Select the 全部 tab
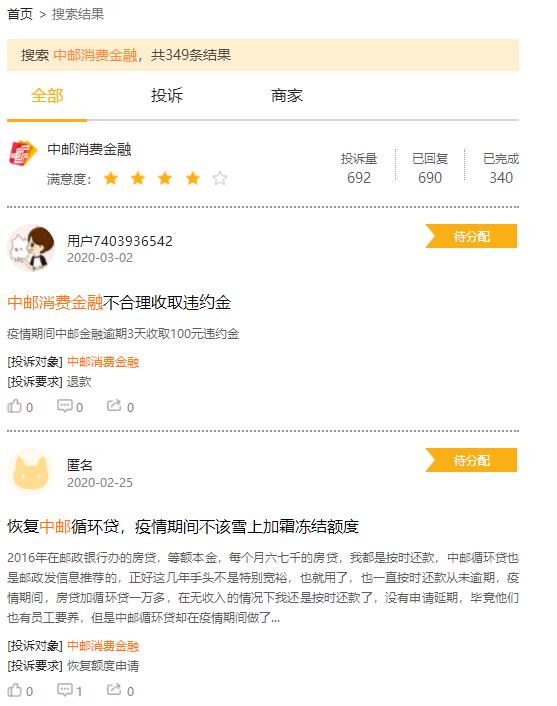The height and width of the screenshot is (706, 557). tap(47, 95)
